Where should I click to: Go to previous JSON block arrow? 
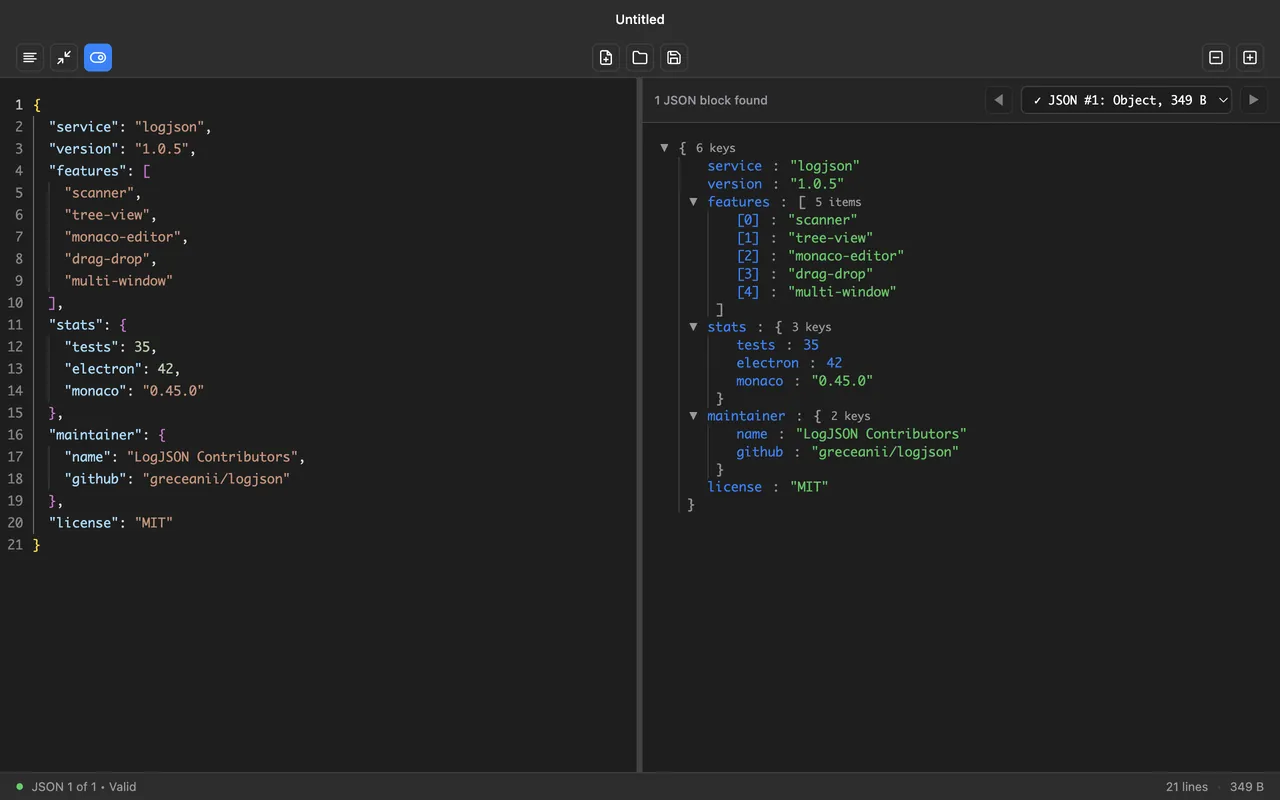(x=998, y=100)
